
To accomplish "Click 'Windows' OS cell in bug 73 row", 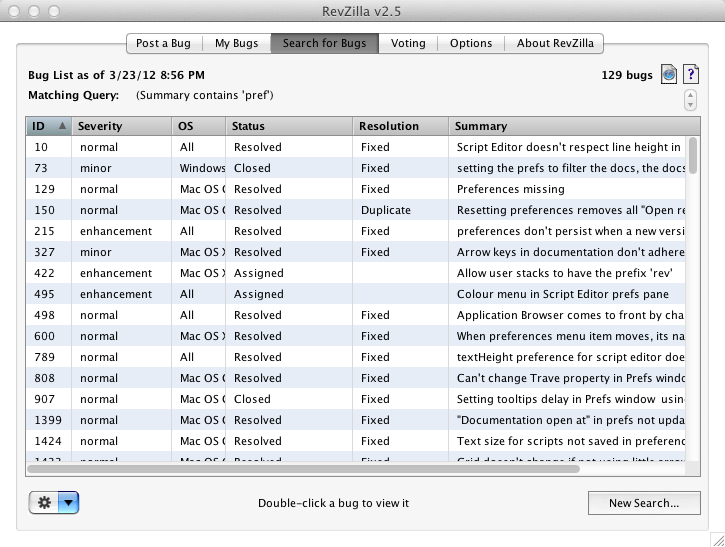I will [x=203, y=168].
